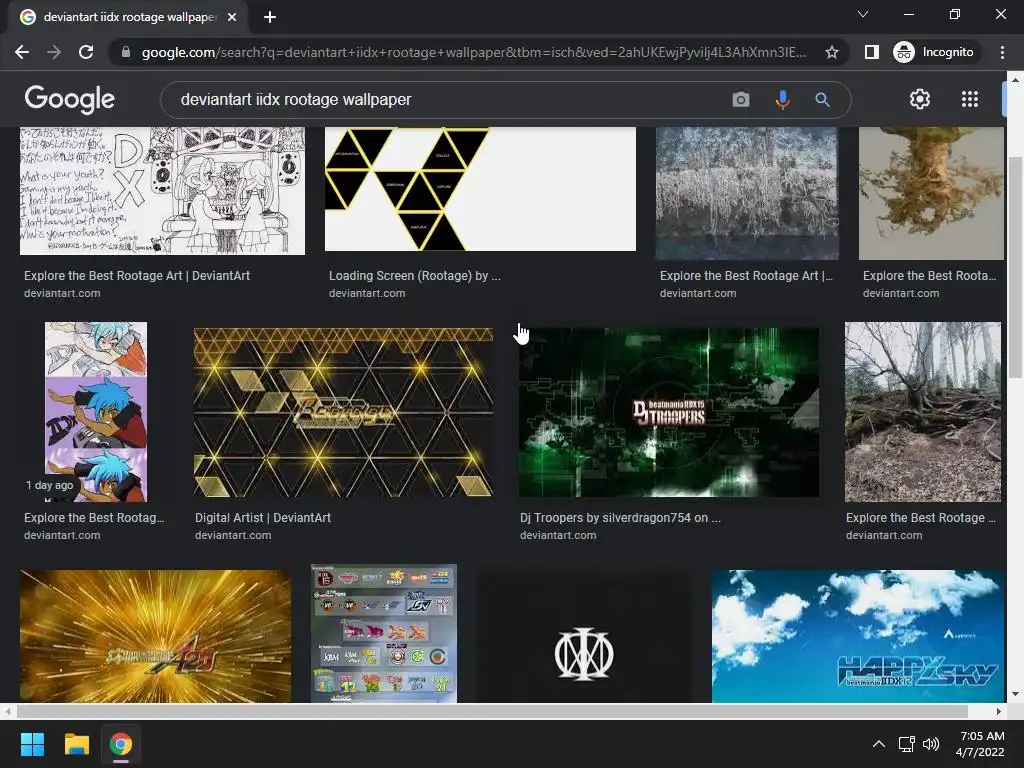Viewport: 1024px width, 768px height.
Task: Click the Chrome taskbar icon
Action: pyautogui.click(x=121, y=744)
